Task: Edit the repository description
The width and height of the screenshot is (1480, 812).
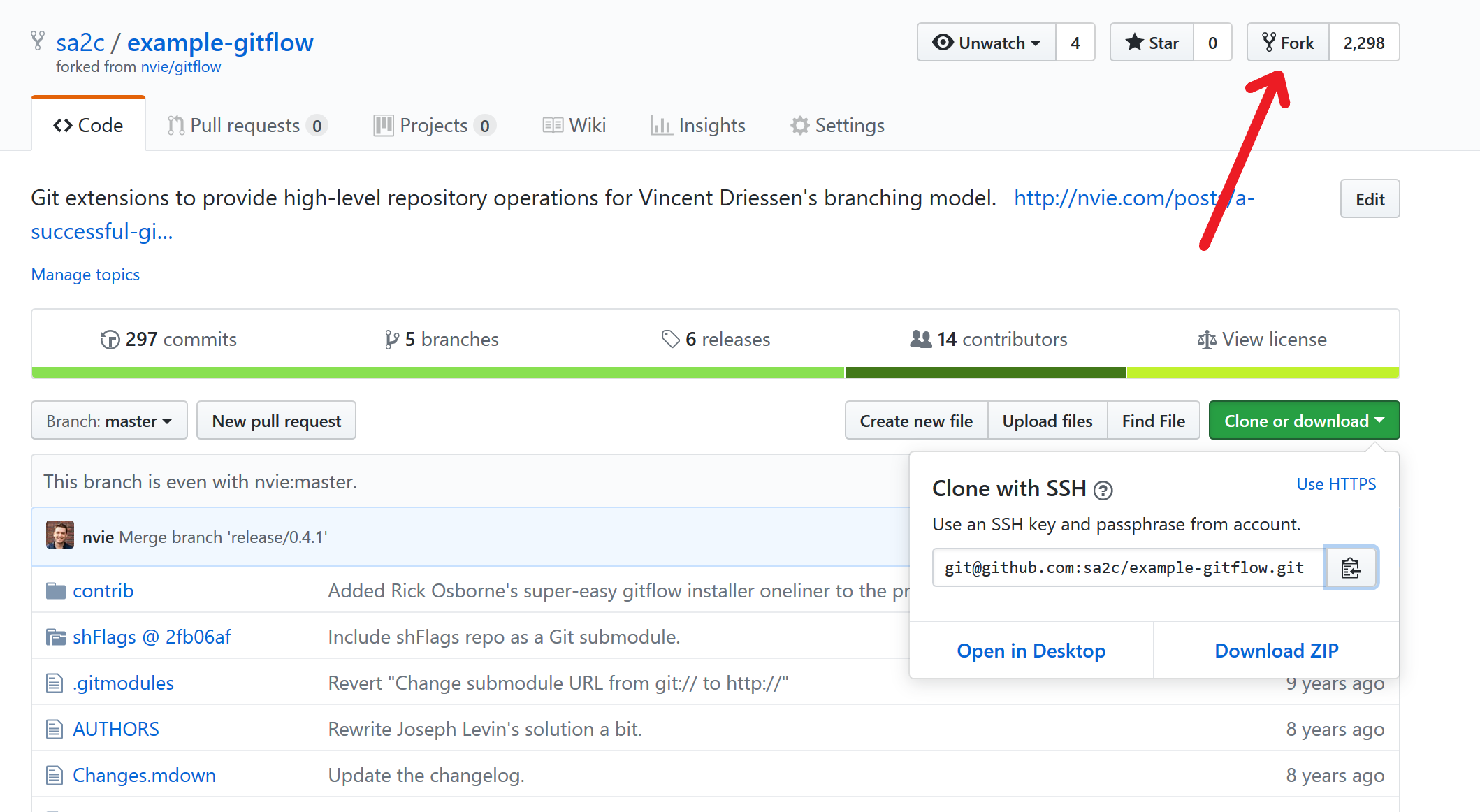Action: [1370, 199]
